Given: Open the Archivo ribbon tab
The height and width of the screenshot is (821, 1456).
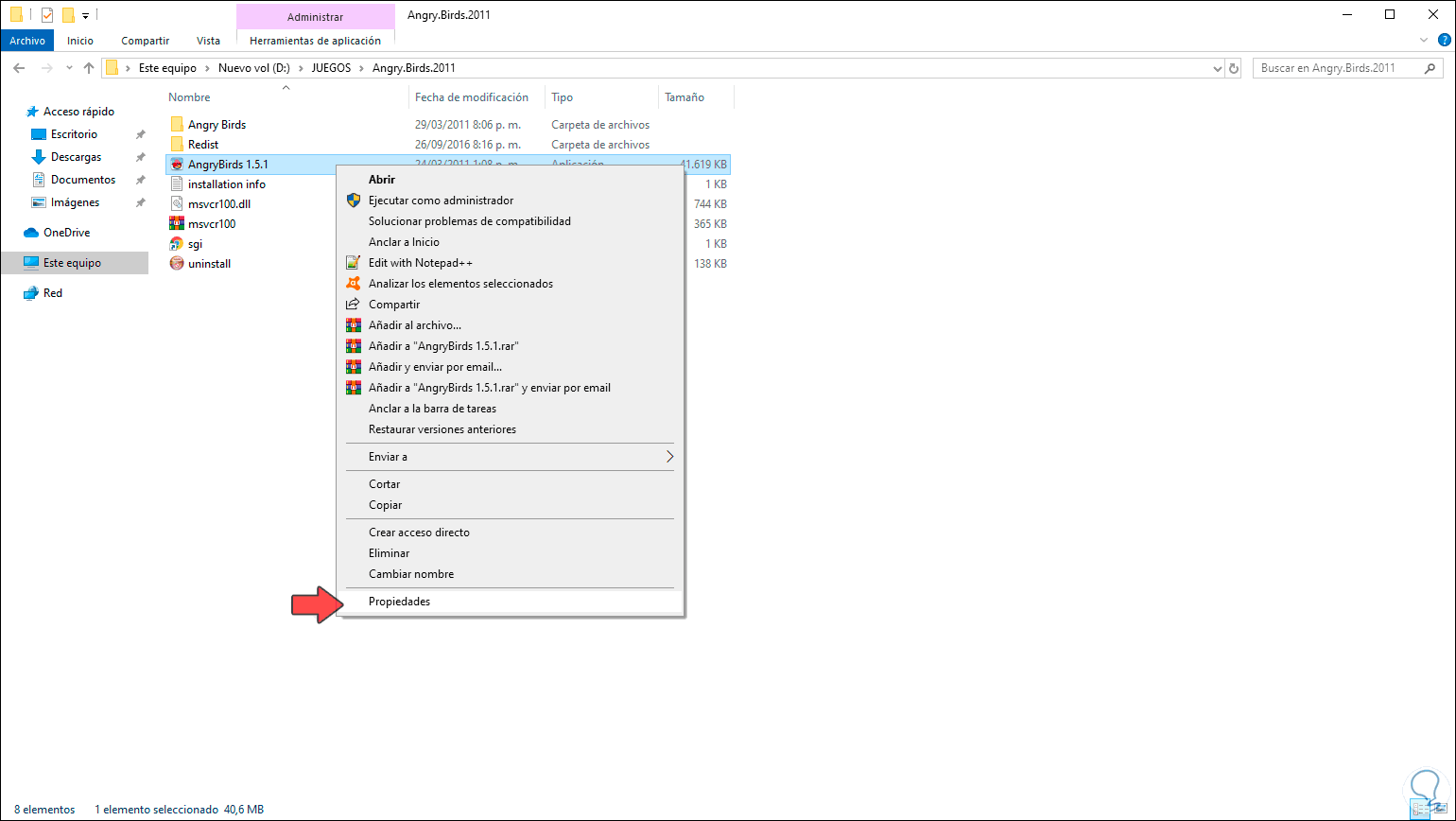Looking at the screenshot, I should 27,41.
